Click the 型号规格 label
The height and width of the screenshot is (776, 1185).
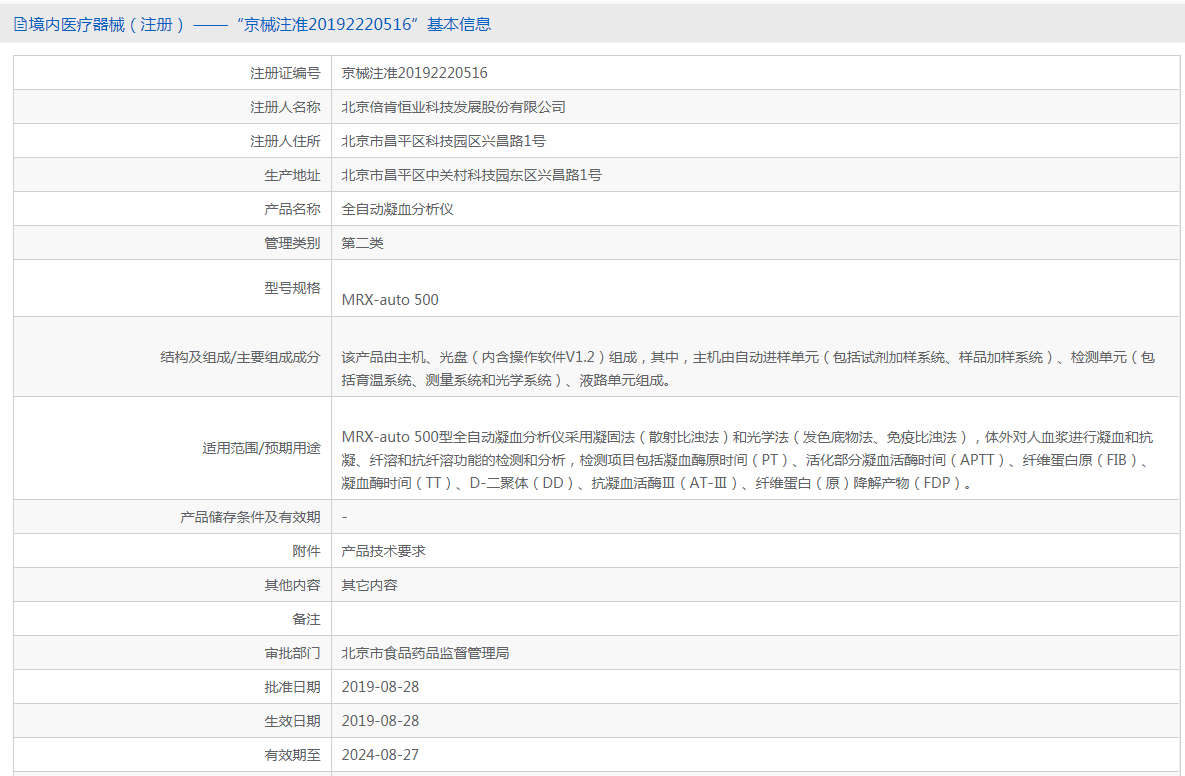pyautogui.click(x=292, y=288)
